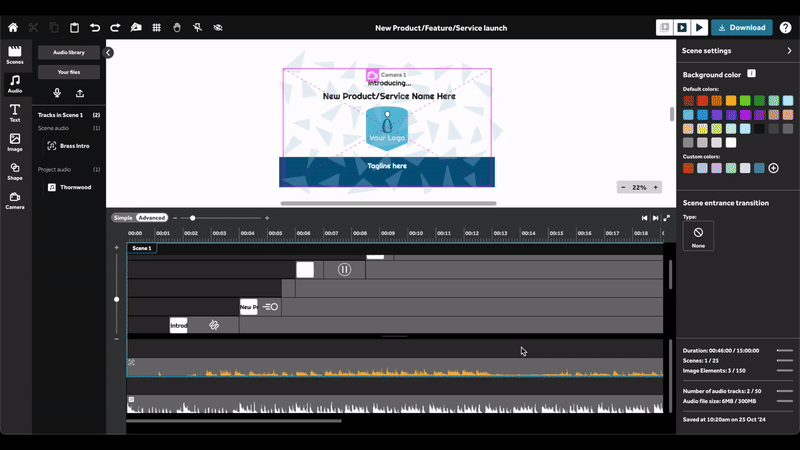Collapse the left audio panel
Viewport: 800px width, 450px height.
click(108, 52)
